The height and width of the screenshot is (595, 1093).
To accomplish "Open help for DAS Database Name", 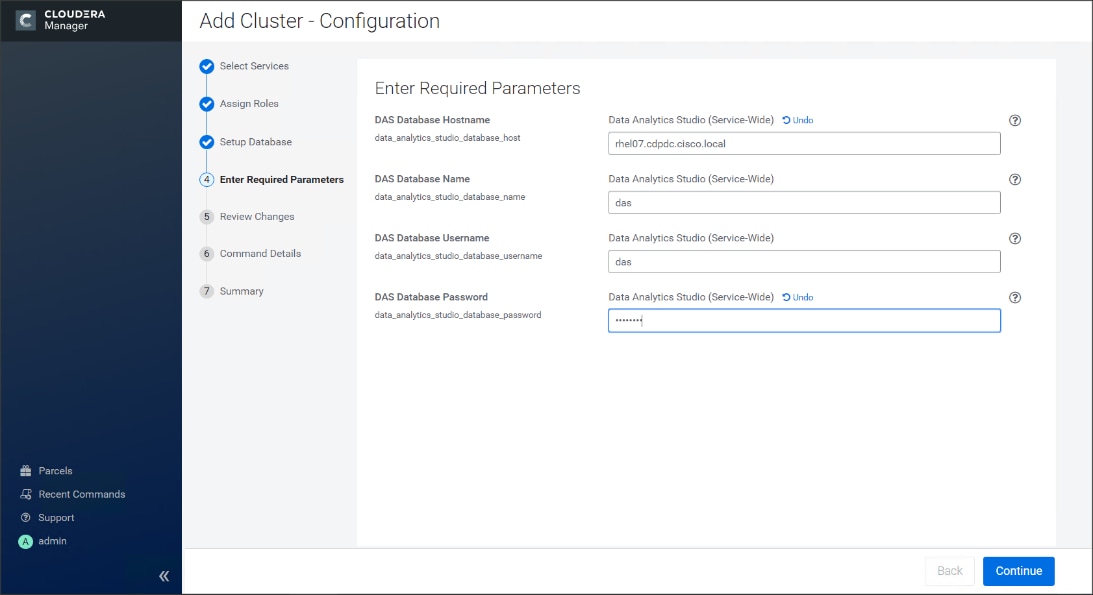I will 1015,180.
